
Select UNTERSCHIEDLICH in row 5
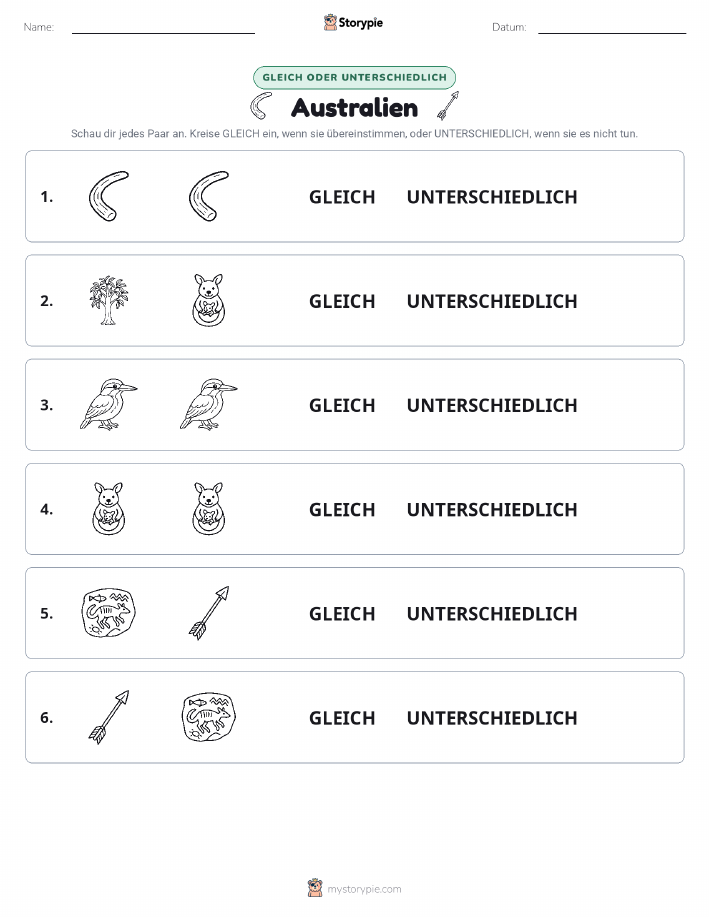point(492,613)
